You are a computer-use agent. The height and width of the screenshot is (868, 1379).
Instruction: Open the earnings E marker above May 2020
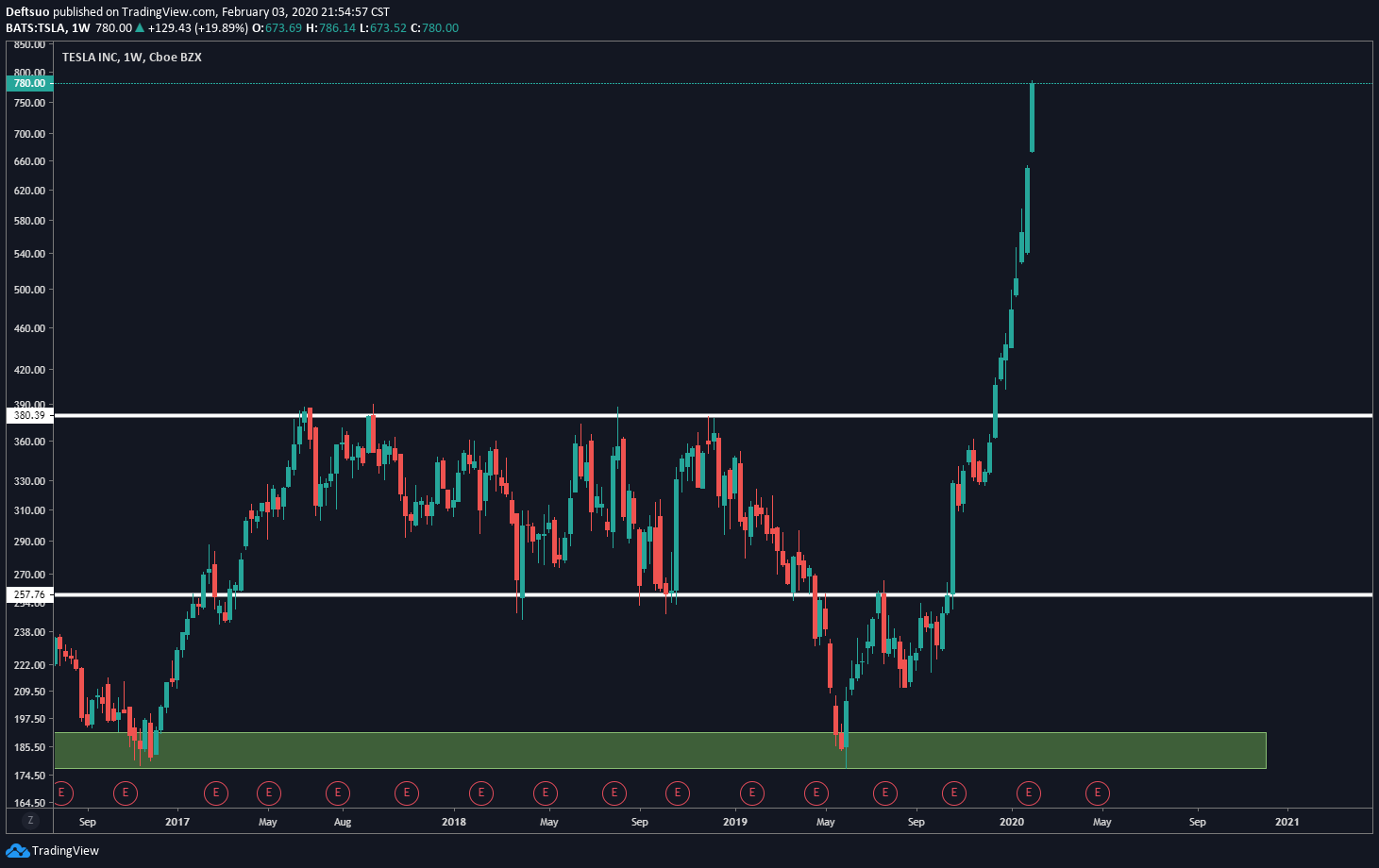tap(1098, 793)
